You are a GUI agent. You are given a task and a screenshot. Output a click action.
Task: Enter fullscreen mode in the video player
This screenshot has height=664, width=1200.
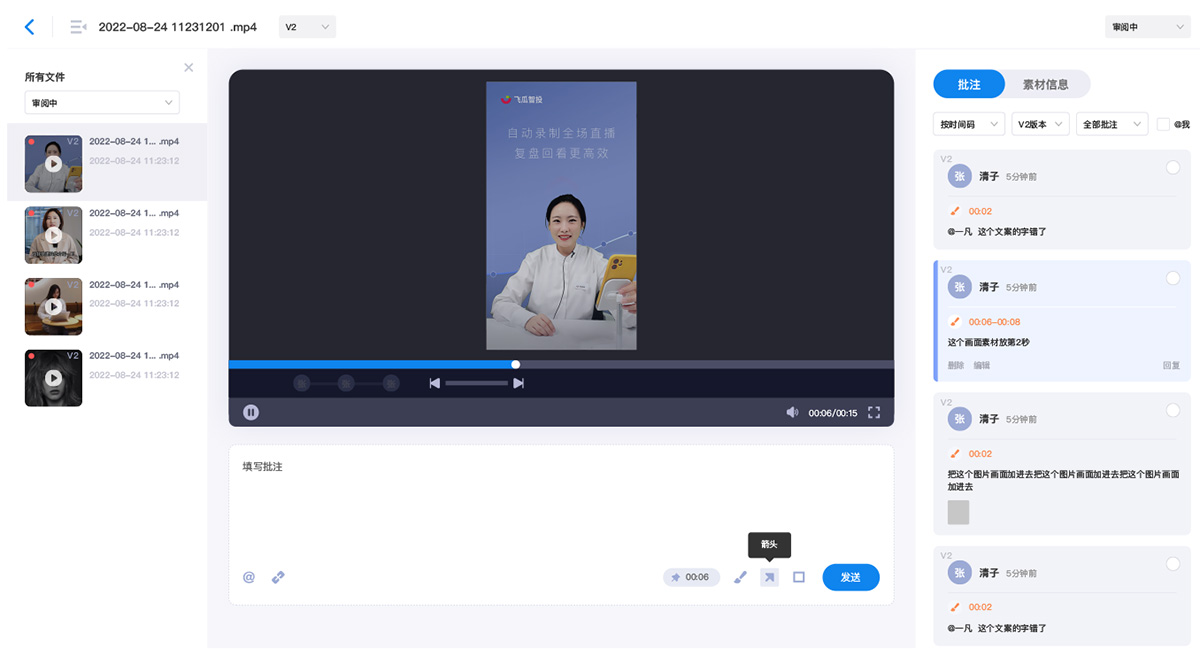(x=873, y=411)
